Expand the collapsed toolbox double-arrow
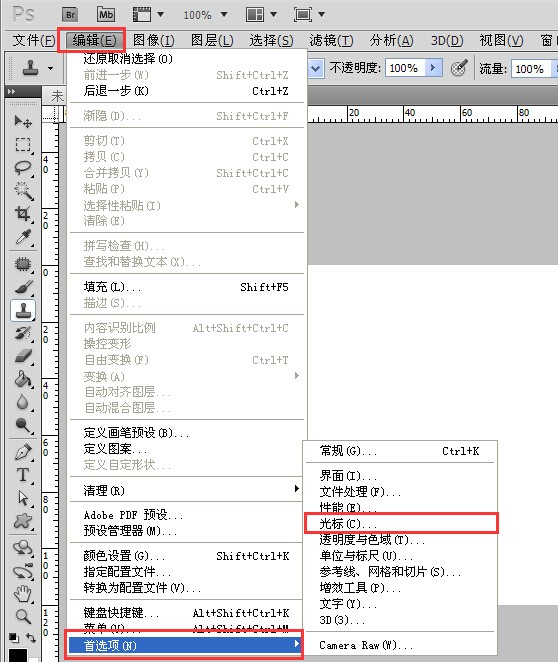Image resolution: width=558 pixels, height=662 pixels. click(12, 91)
